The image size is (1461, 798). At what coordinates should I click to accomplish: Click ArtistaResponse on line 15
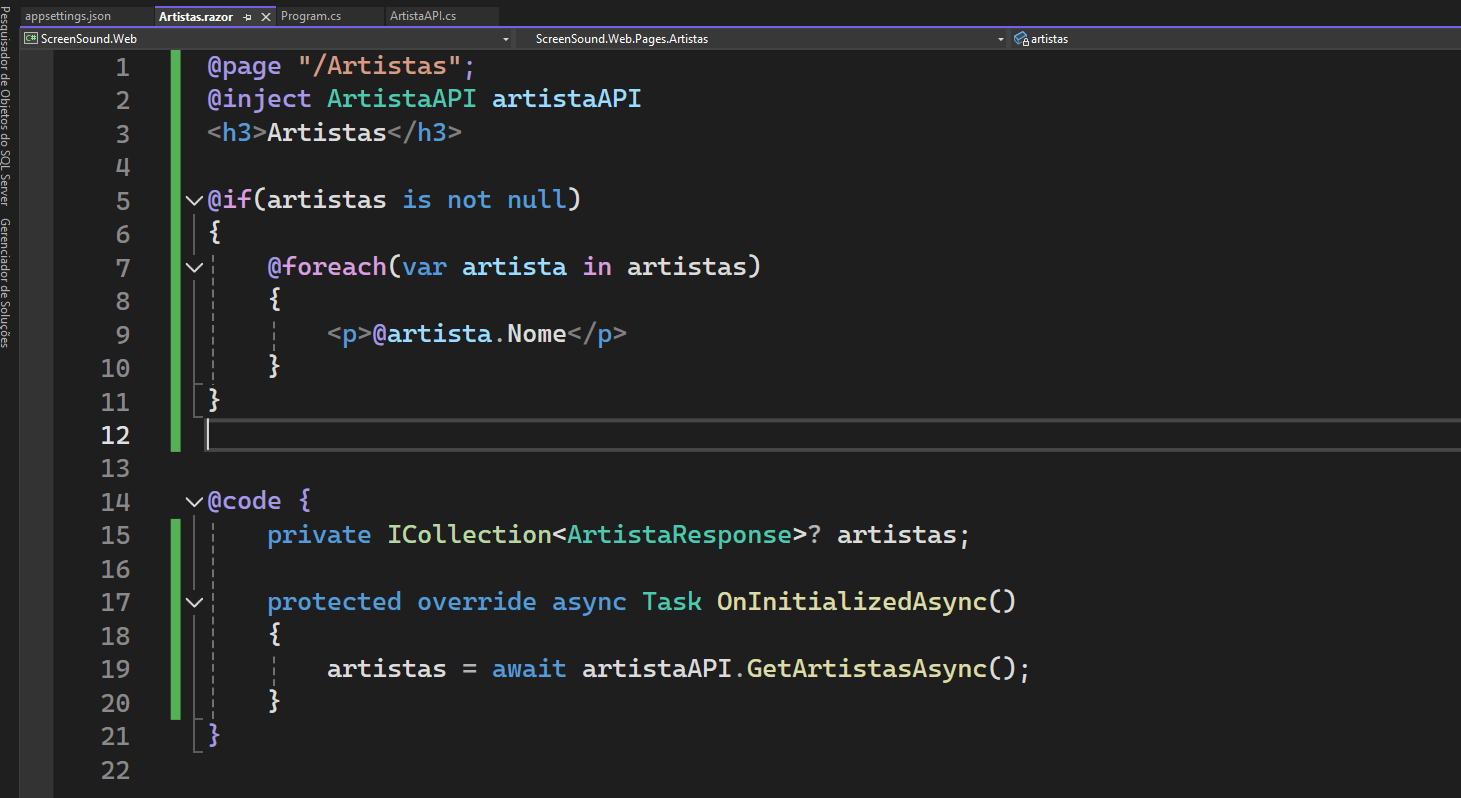coord(680,535)
